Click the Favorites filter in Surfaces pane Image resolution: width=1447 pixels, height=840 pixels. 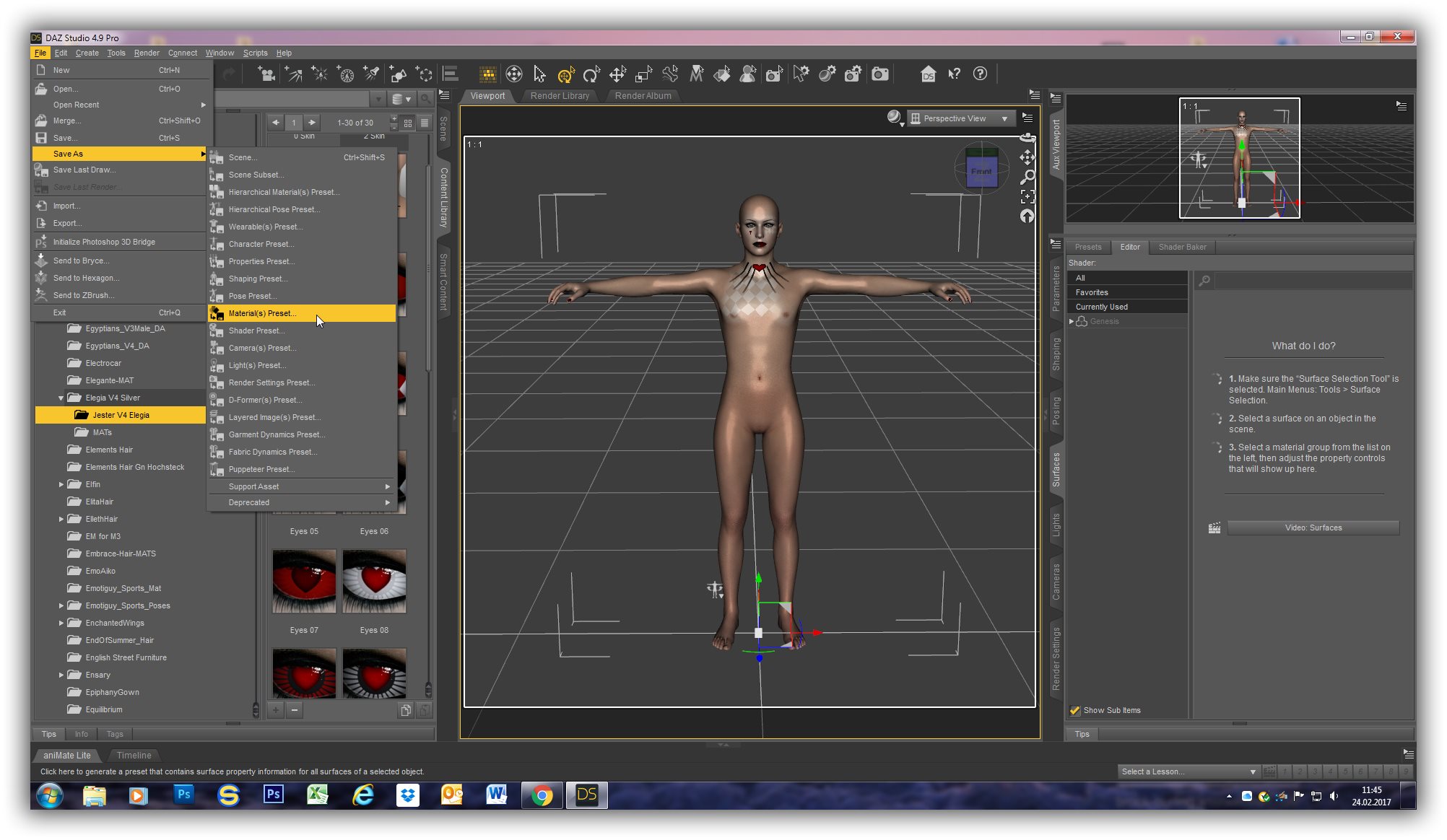1127,292
